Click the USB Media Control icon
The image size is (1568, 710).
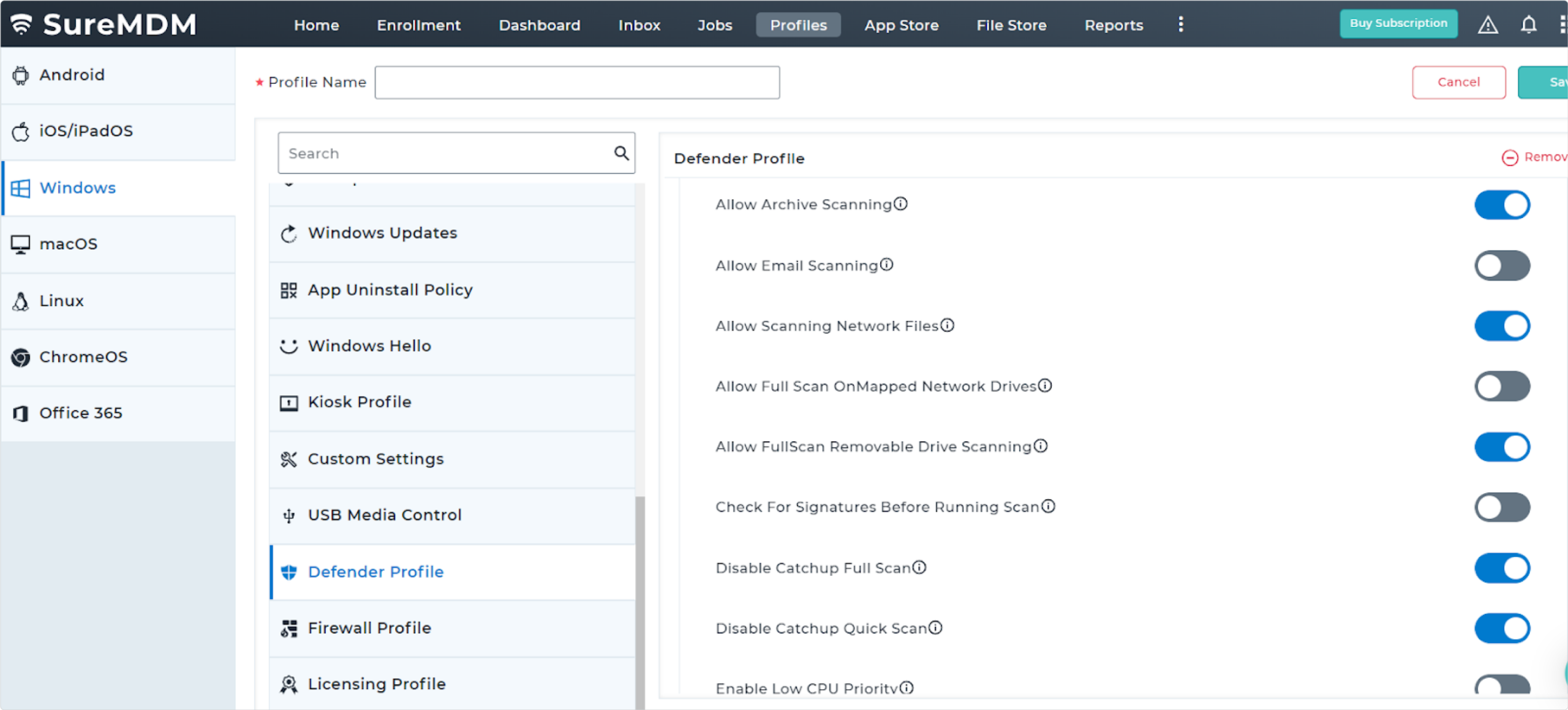[x=288, y=515]
